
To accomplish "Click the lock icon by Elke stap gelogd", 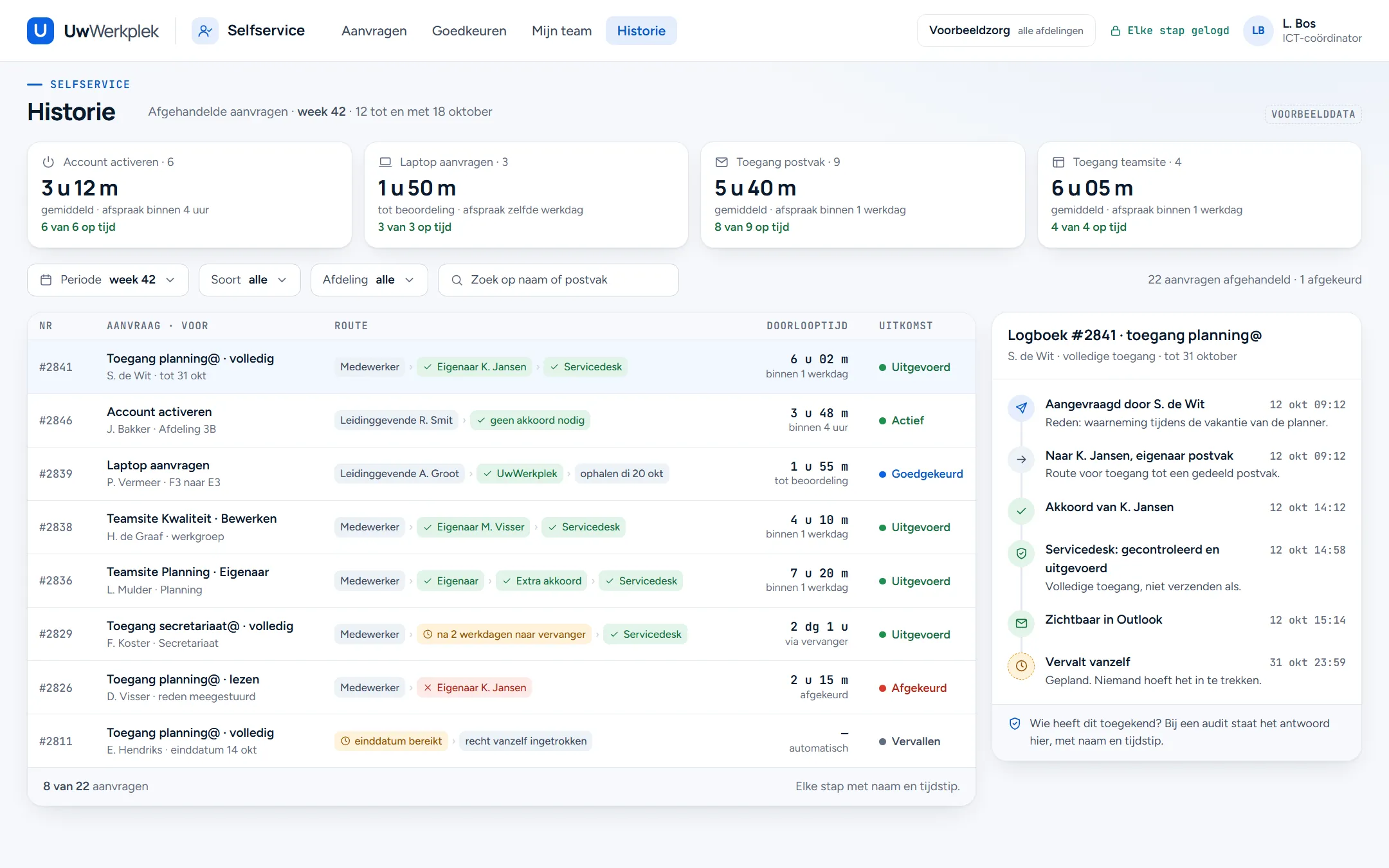I will coord(1115,31).
